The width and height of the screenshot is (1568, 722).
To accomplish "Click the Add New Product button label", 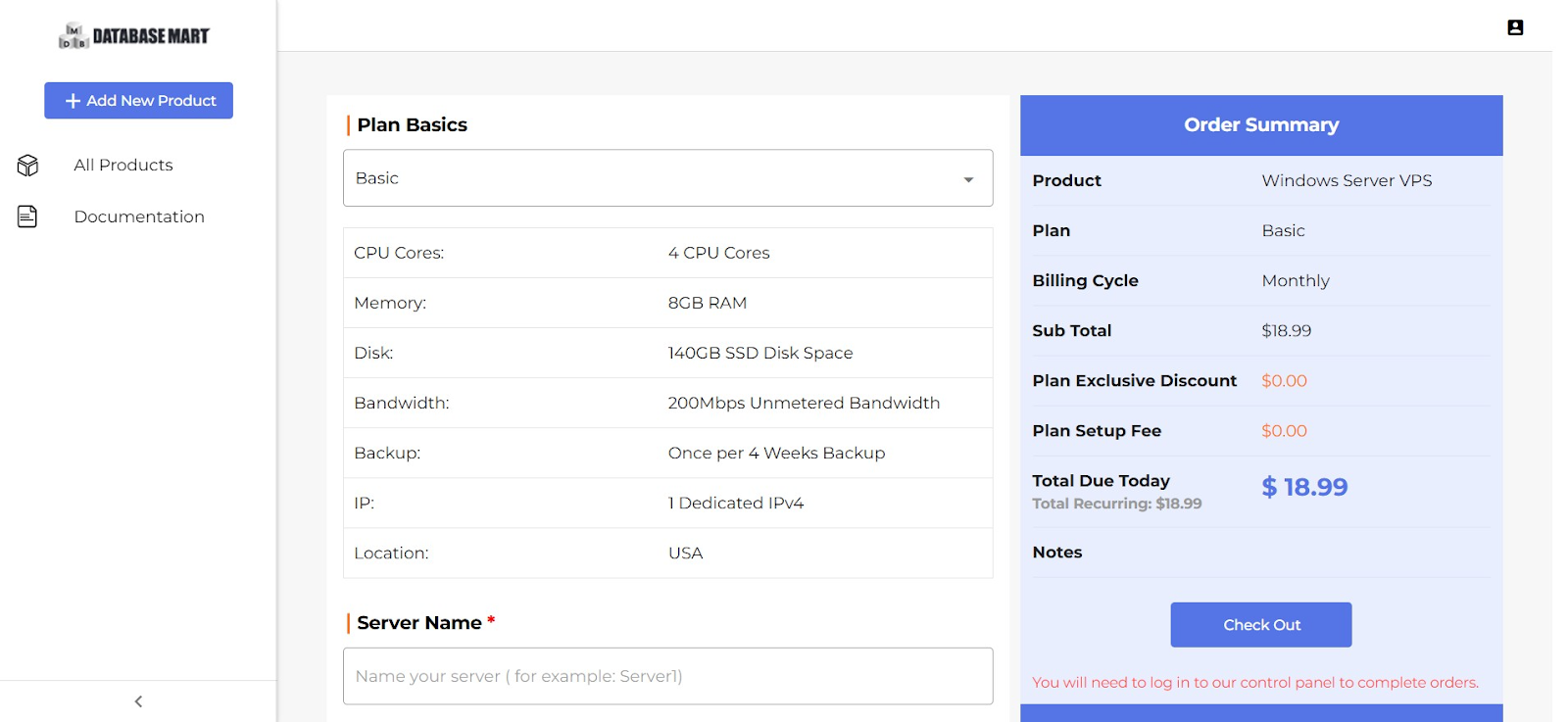I will 151,101.
